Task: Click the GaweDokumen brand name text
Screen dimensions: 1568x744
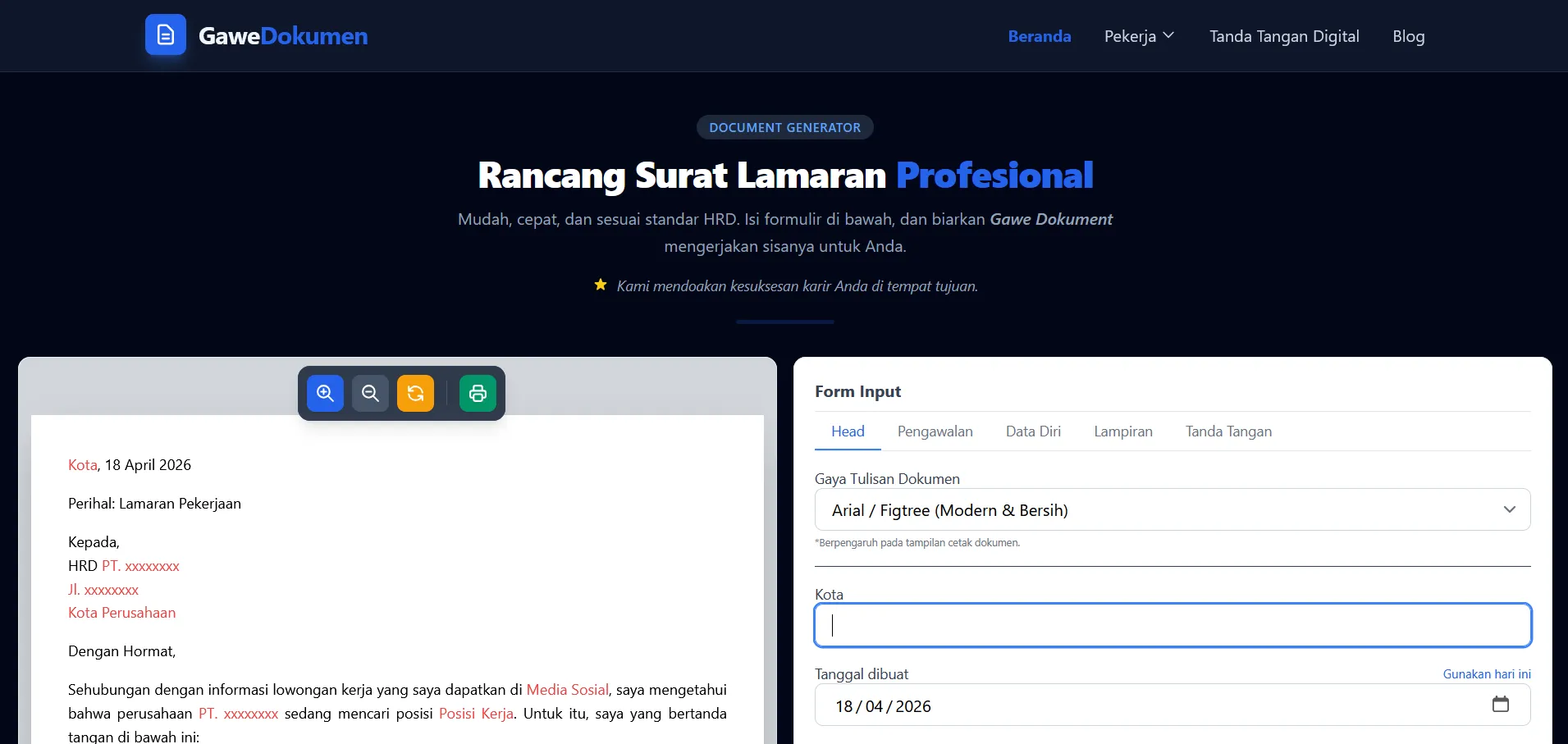Action: click(283, 36)
